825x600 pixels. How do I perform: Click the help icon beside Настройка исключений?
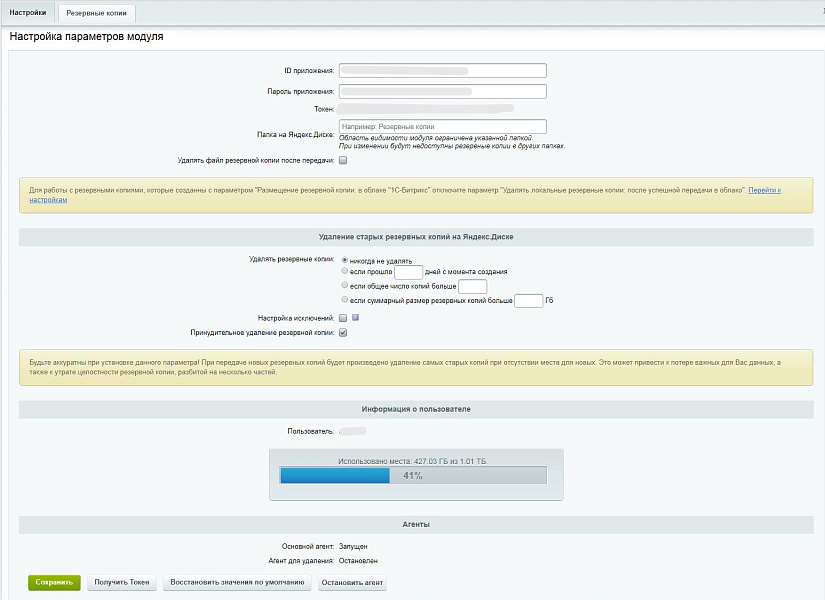[x=355, y=318]
